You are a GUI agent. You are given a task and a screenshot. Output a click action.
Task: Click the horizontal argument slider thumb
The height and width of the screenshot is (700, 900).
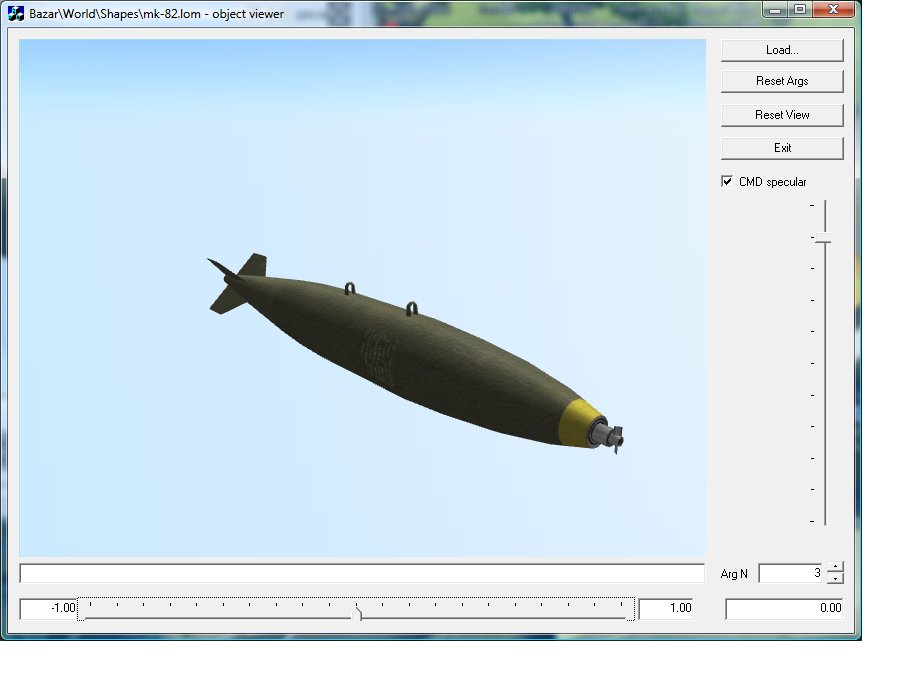[358, 613]
